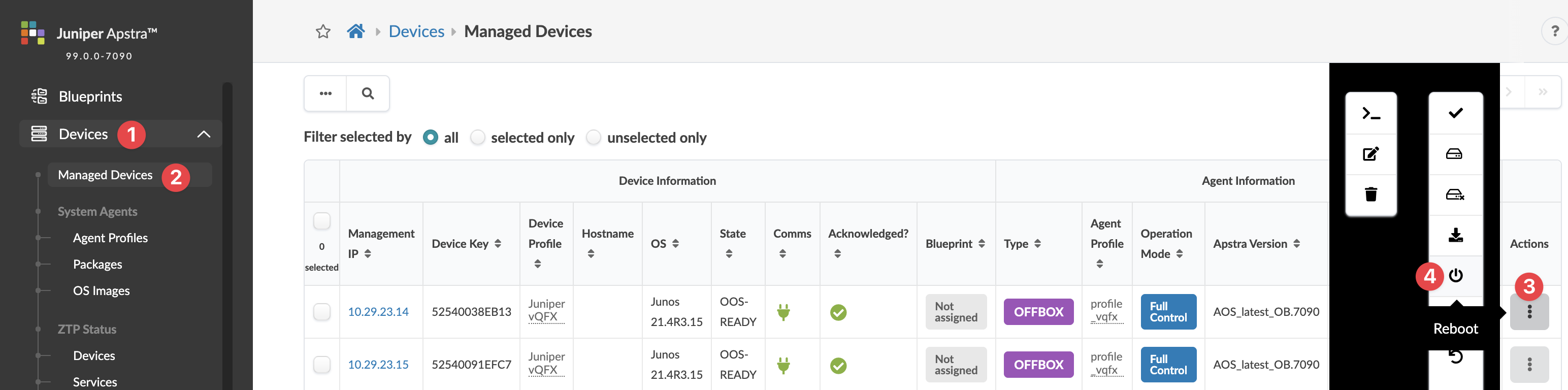1568x390 pixels.
Task: Select the "unselected only" filter radio
Action: pyautogui.click(x=594, y=138)
